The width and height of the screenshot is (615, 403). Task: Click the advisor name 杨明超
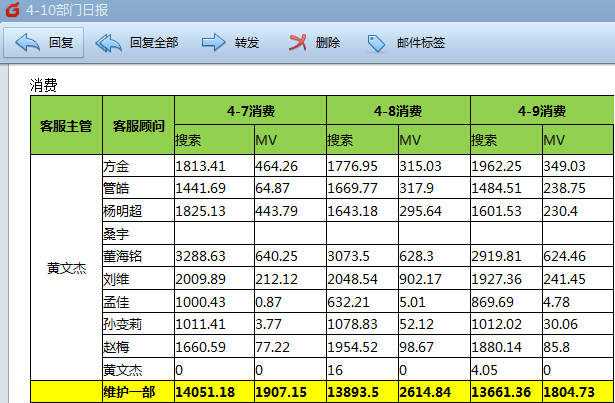[123, 210]
